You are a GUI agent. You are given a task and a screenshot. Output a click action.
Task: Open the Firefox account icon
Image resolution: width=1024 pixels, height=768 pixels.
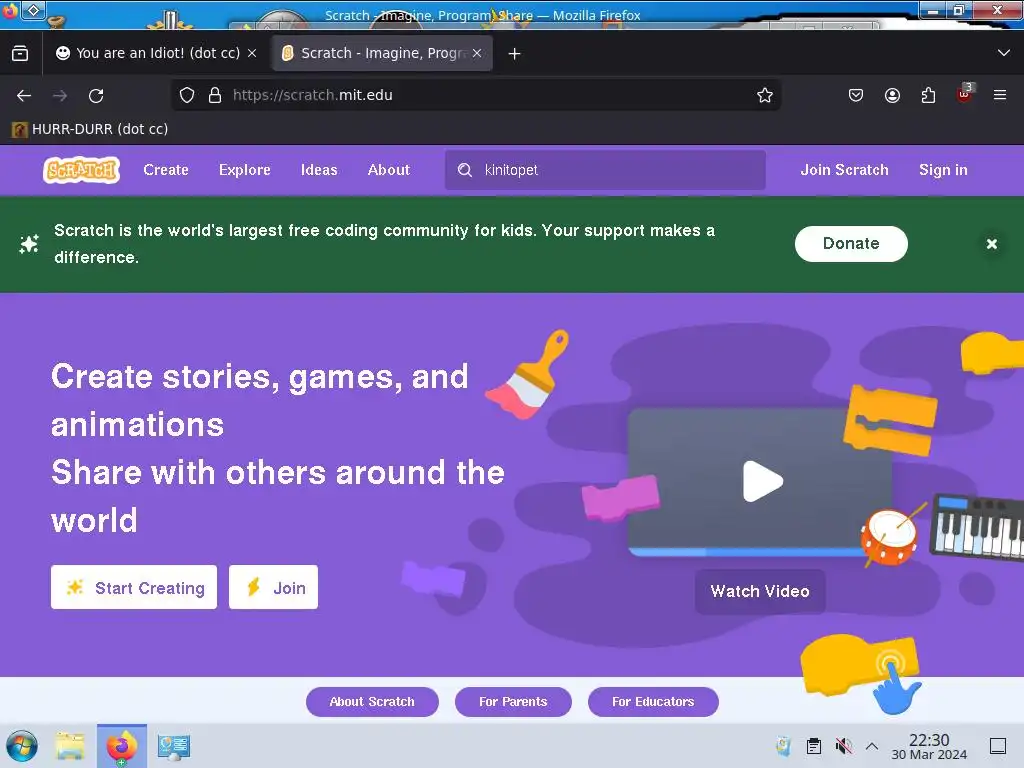click(x=892, y=95)
